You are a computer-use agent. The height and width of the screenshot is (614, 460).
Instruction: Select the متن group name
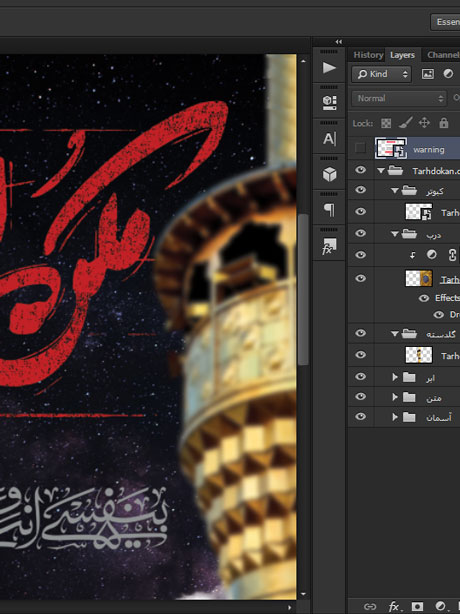[433, 398]
